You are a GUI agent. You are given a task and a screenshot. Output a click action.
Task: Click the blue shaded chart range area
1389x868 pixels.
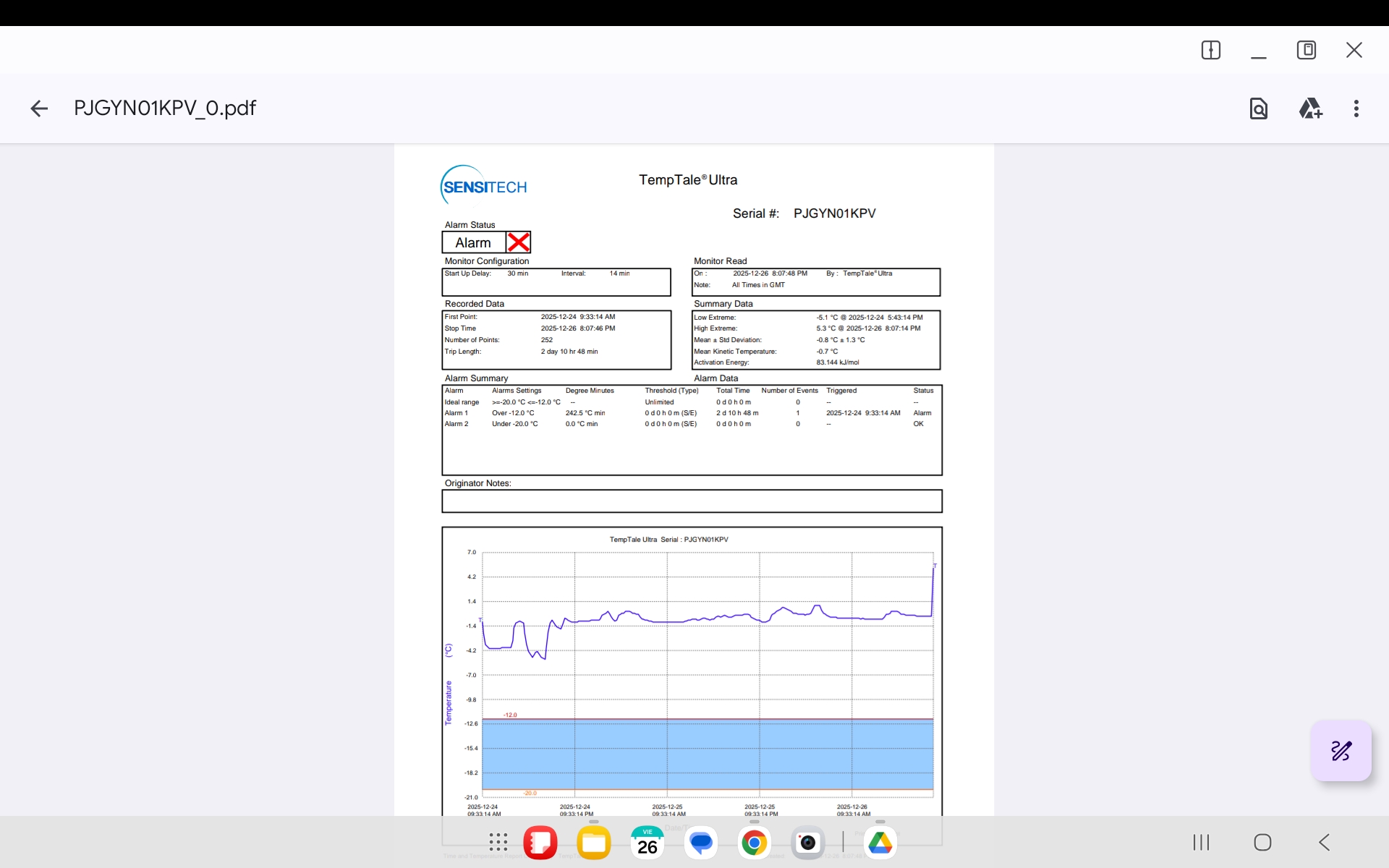pyautogui.click(x=708, y=754)
